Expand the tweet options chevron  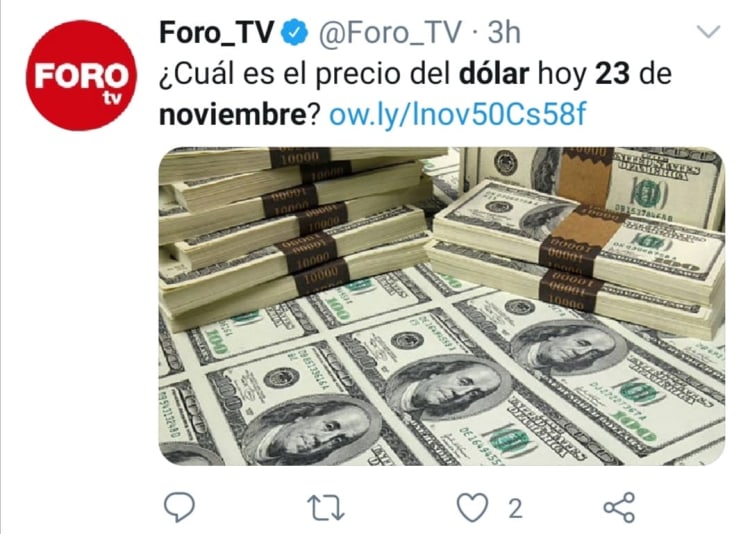(x=708, y=32)
